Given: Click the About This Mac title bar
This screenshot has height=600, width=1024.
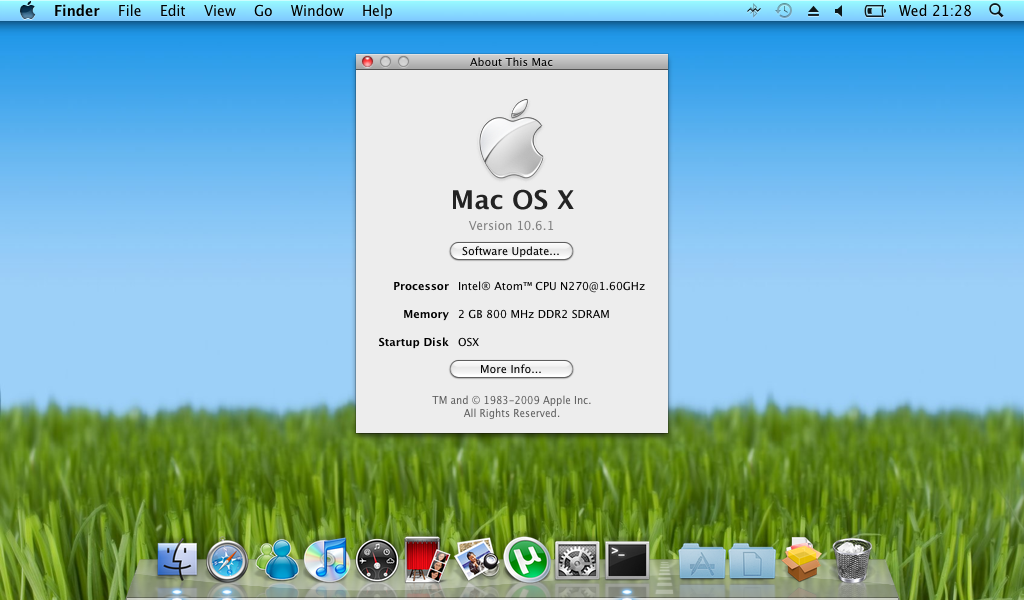Looking at the screenshot, I should [x=511, y=61].
